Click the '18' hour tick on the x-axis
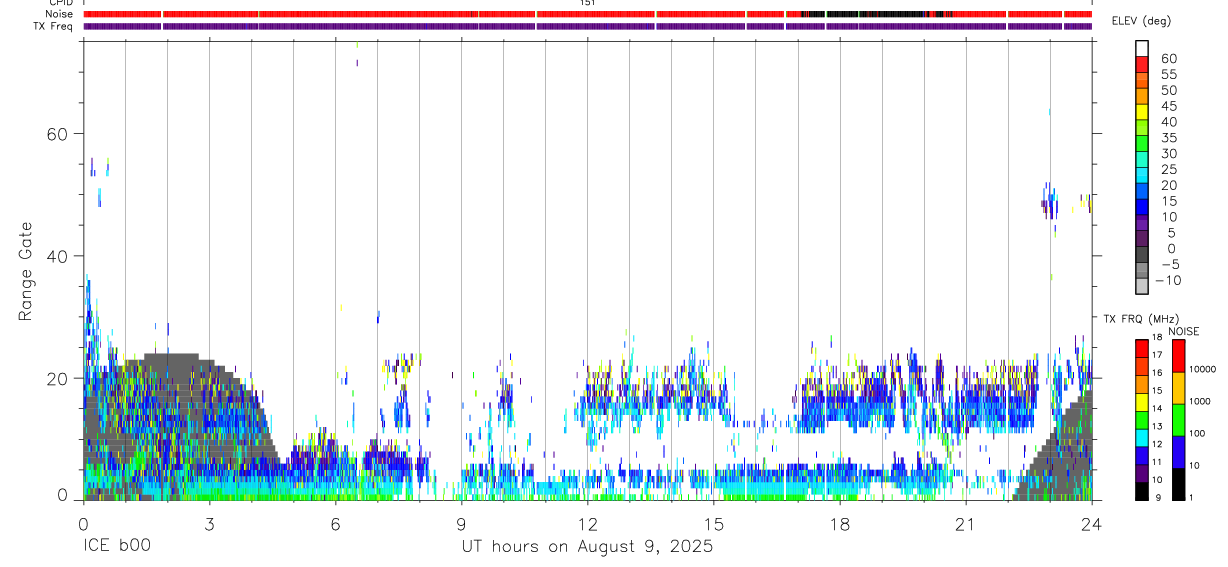1228x567 pixels. (839, 523)
